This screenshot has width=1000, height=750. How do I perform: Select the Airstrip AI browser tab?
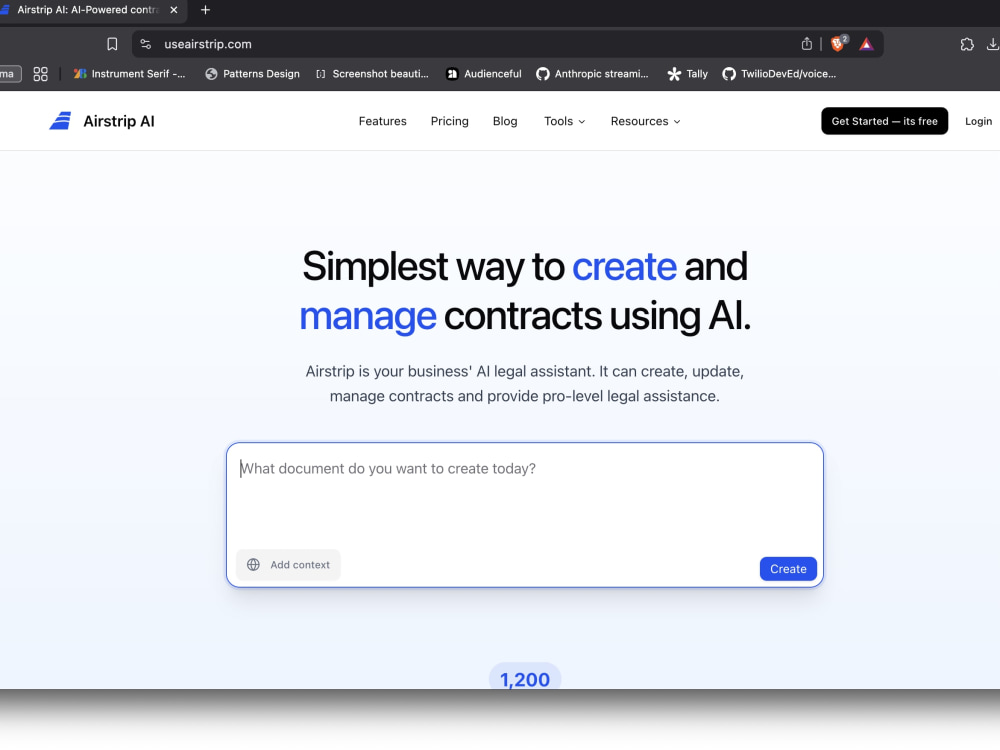coord(89,10)
